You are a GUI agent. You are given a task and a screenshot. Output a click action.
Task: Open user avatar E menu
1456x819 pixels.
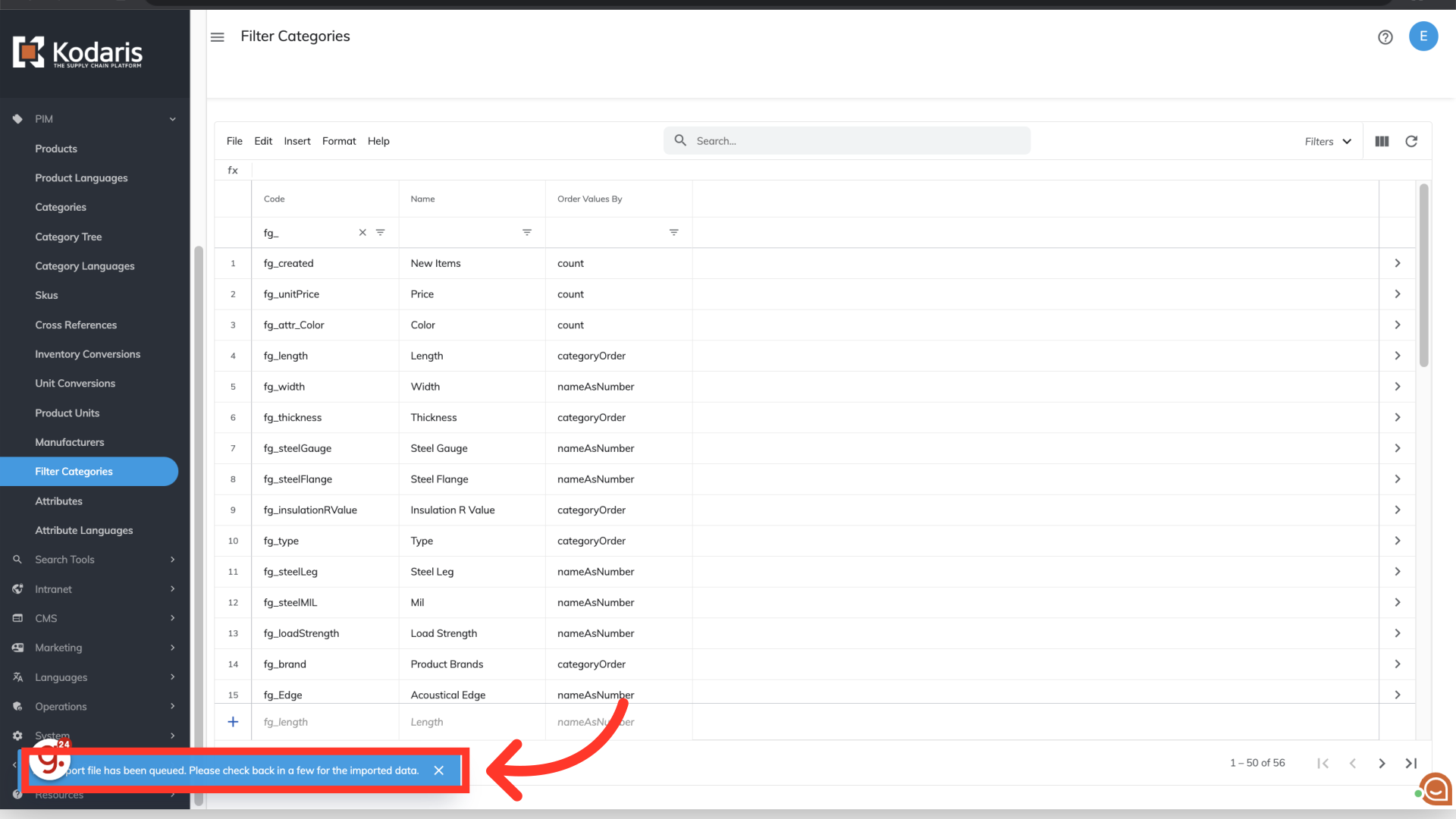pos(1423,36)
